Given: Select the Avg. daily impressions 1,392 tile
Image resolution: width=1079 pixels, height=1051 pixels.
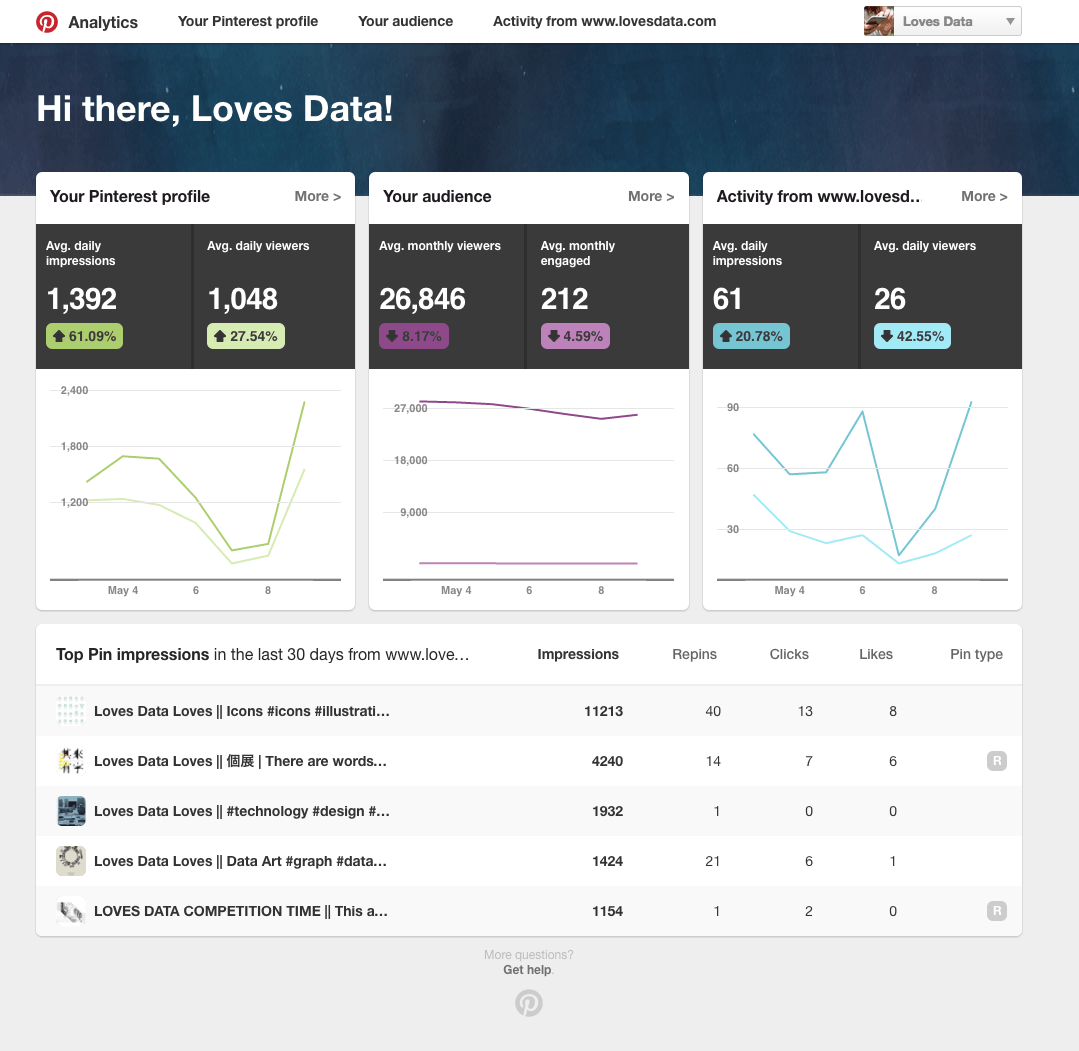Looking at the screenshot, I should pyautogui.click(x=114, y=296).
